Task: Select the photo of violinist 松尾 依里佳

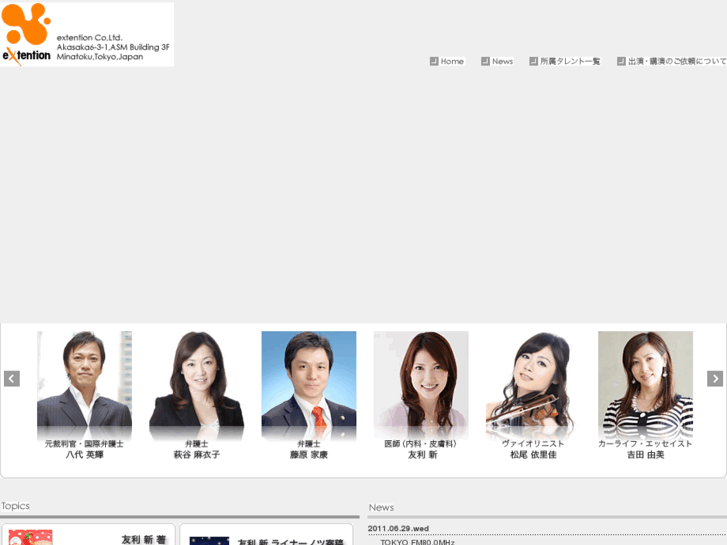Action: (x=533, y=384)
